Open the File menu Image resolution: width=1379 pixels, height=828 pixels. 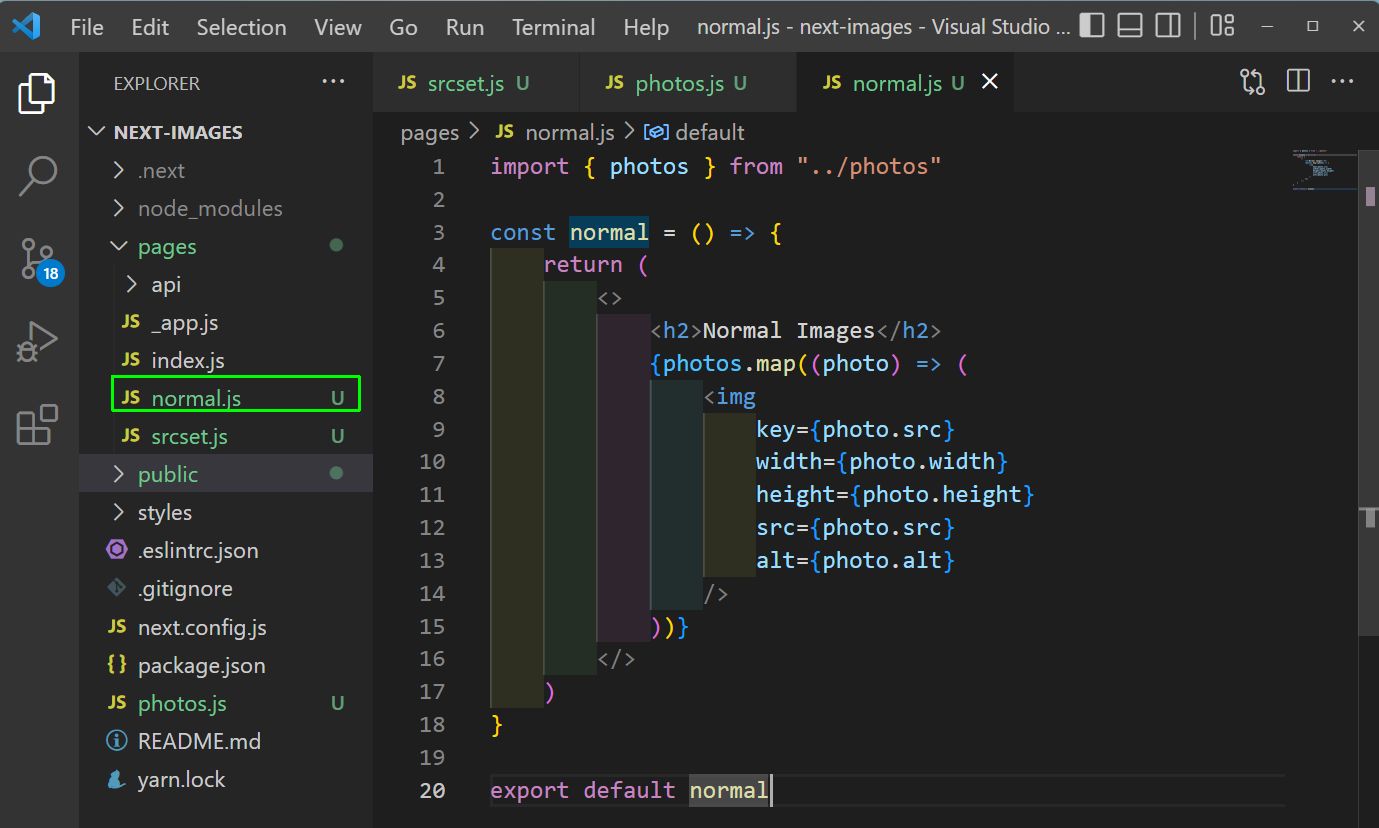[x=87, y=27]
